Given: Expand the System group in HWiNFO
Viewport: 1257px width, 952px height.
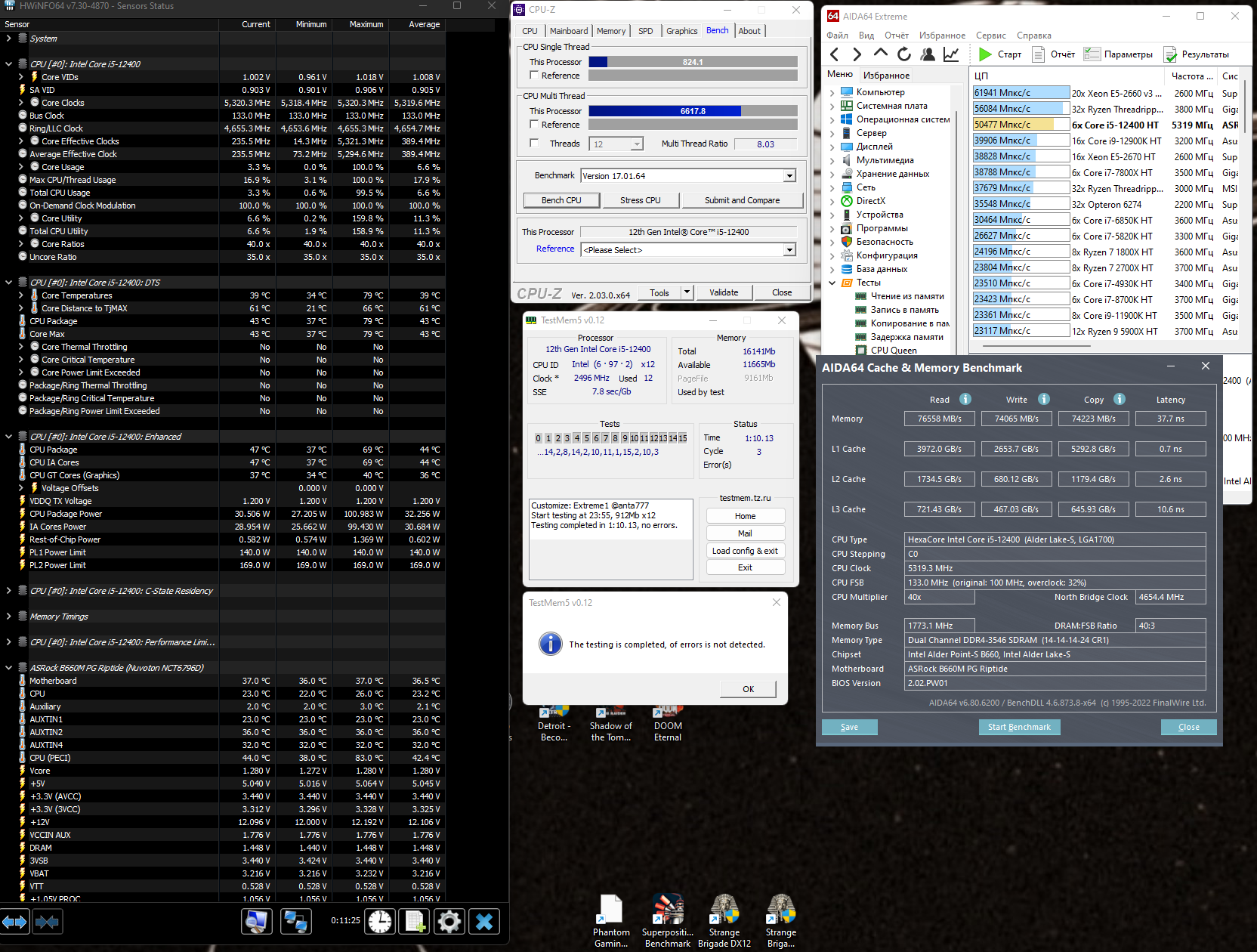Looking at the screenshot, I should (x=8, y=39).
